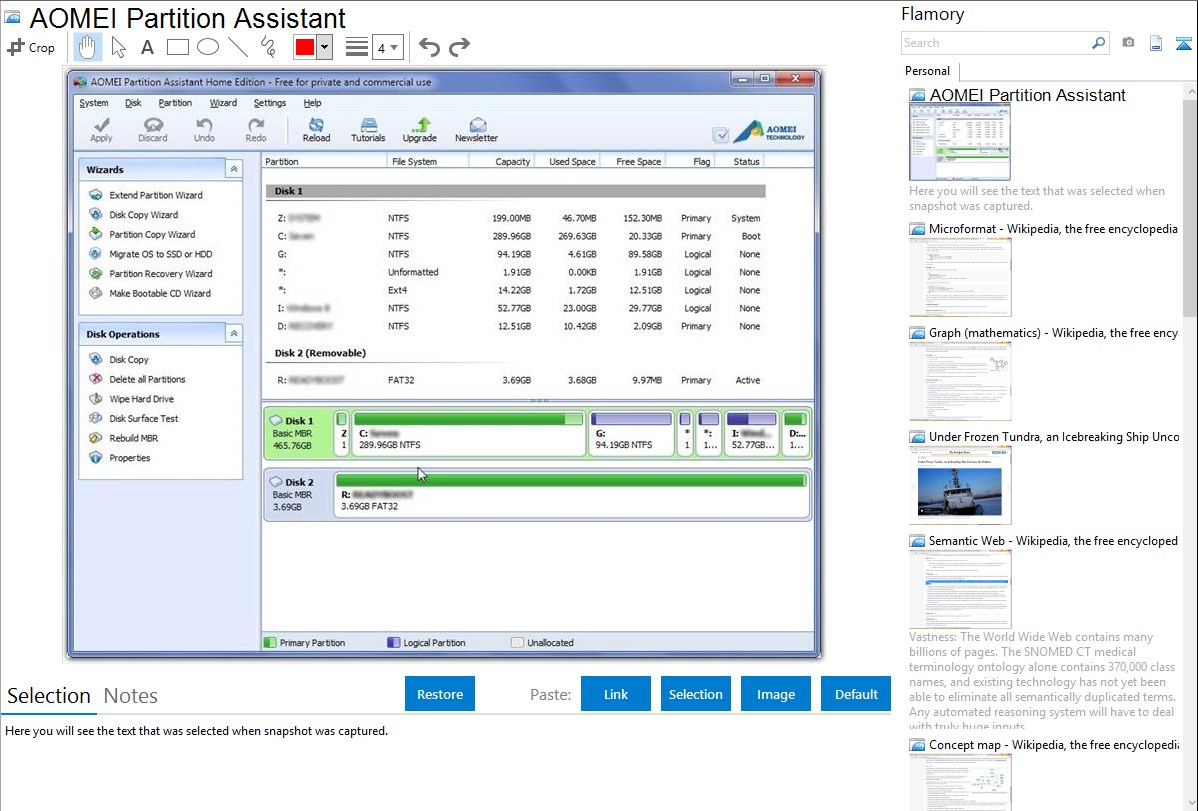Click the Flamory search field

click(x=995, y=43)
